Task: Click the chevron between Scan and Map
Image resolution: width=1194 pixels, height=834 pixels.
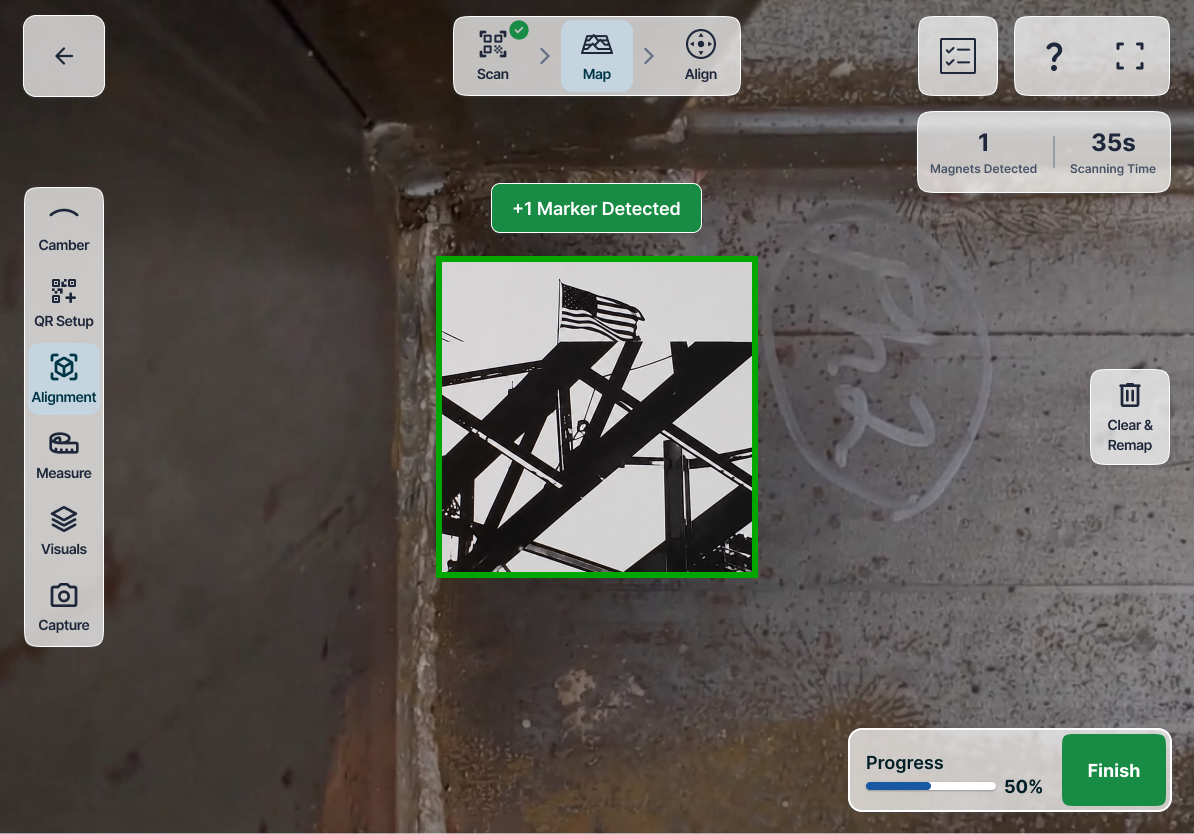Action: click(x=544, y=56)
